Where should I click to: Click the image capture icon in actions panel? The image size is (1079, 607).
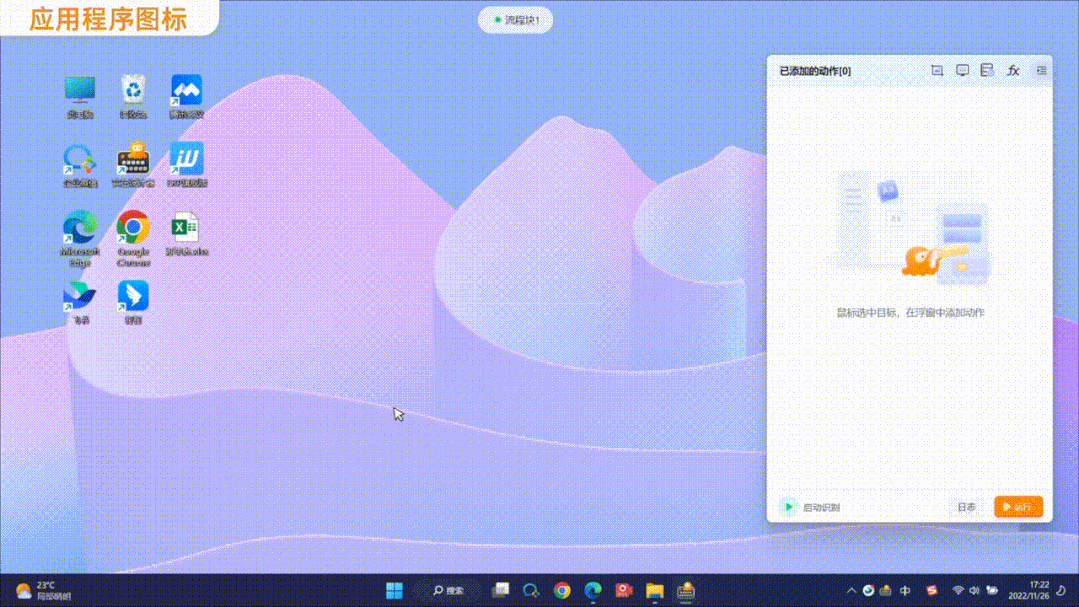(x=937, y=70)
